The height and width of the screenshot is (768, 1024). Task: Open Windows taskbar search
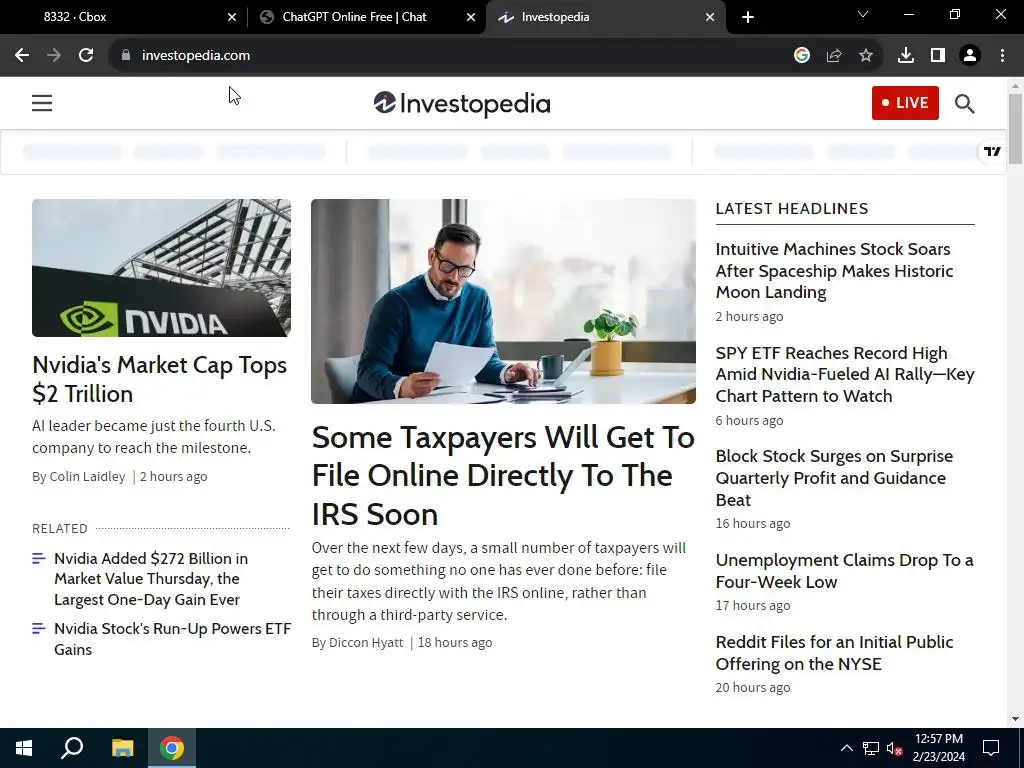pos(72,748)
